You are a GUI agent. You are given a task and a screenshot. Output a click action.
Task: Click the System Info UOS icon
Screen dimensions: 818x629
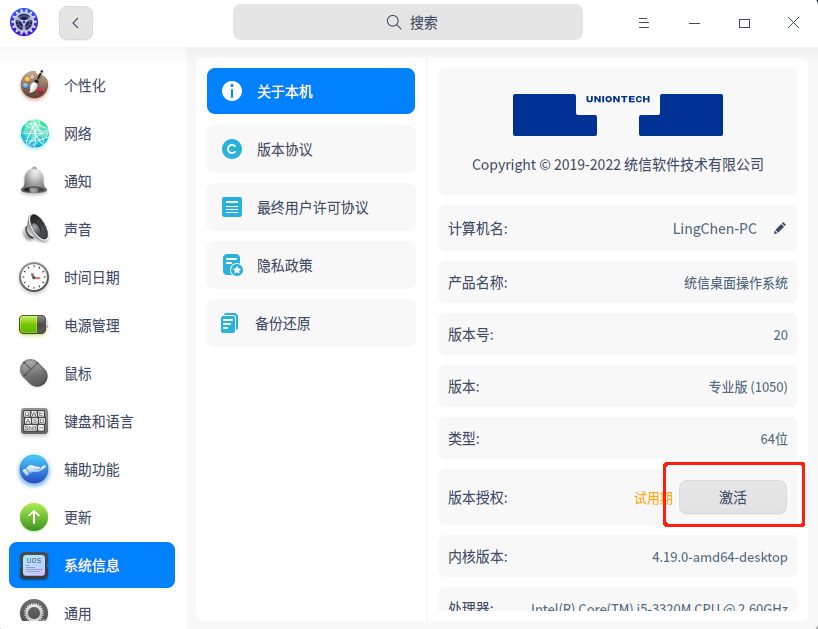tap(34, 565)
